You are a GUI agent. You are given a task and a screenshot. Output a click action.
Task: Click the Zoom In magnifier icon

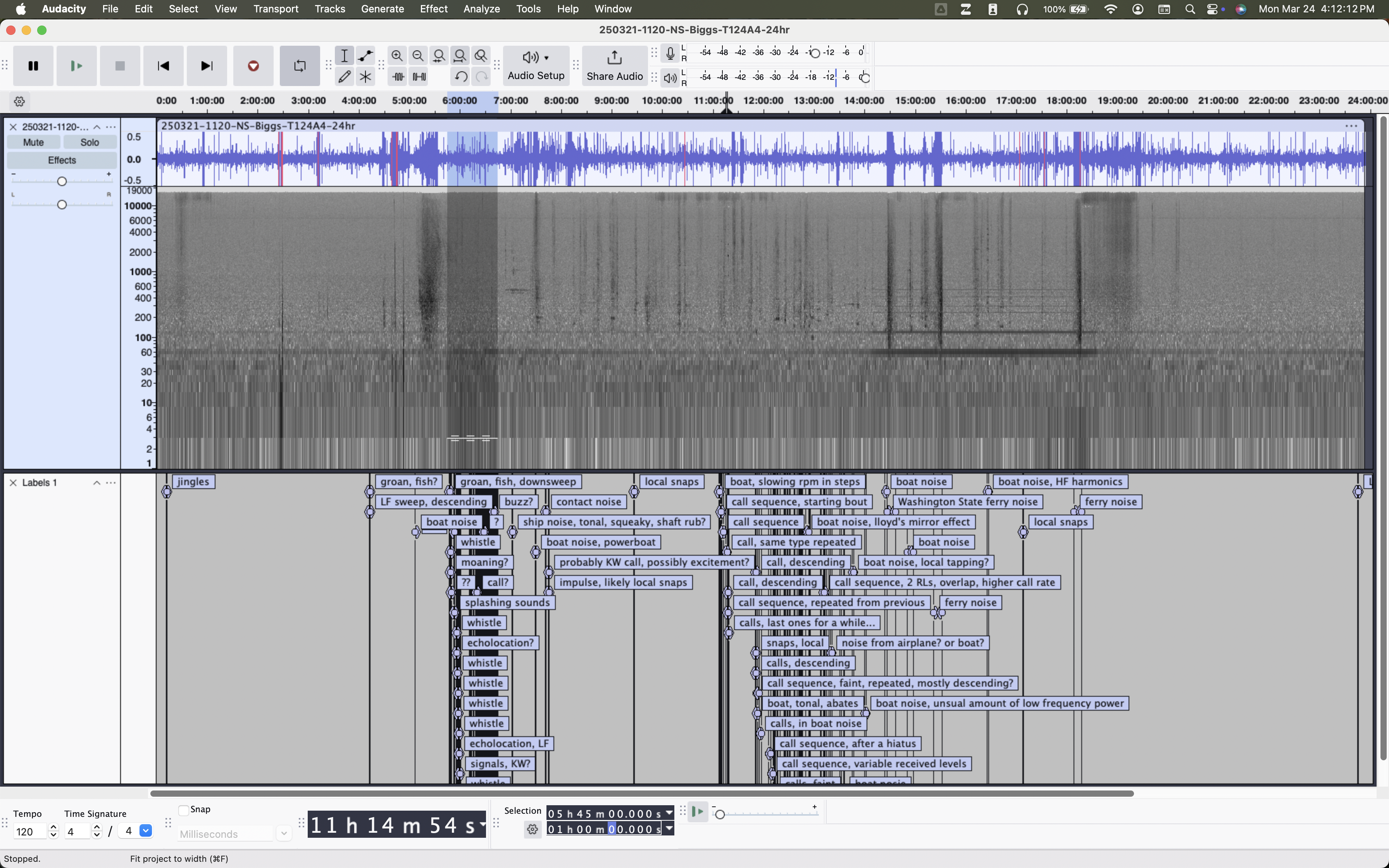tap(397, 56)
